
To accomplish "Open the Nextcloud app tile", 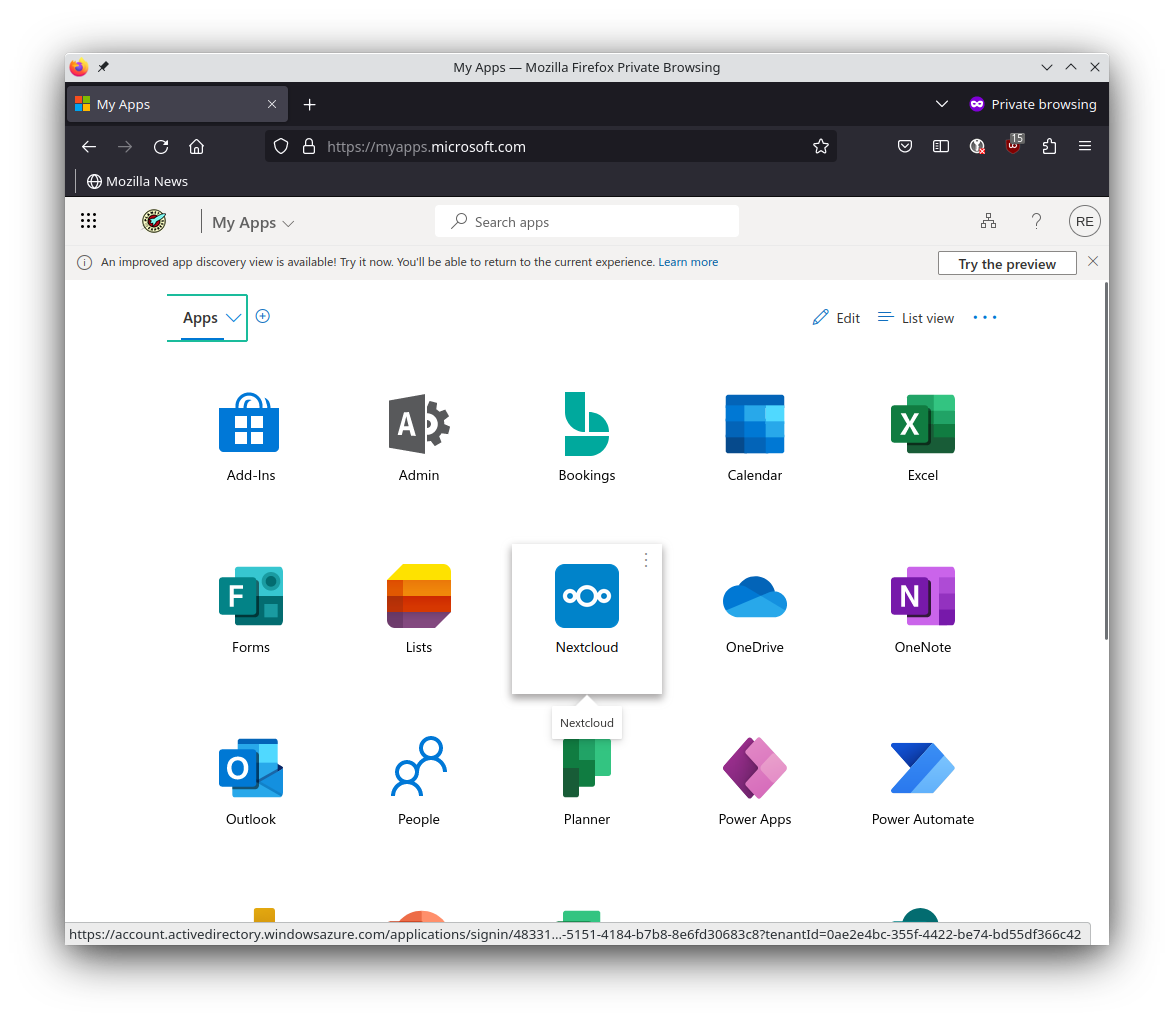I will click(x=587, y=597).
